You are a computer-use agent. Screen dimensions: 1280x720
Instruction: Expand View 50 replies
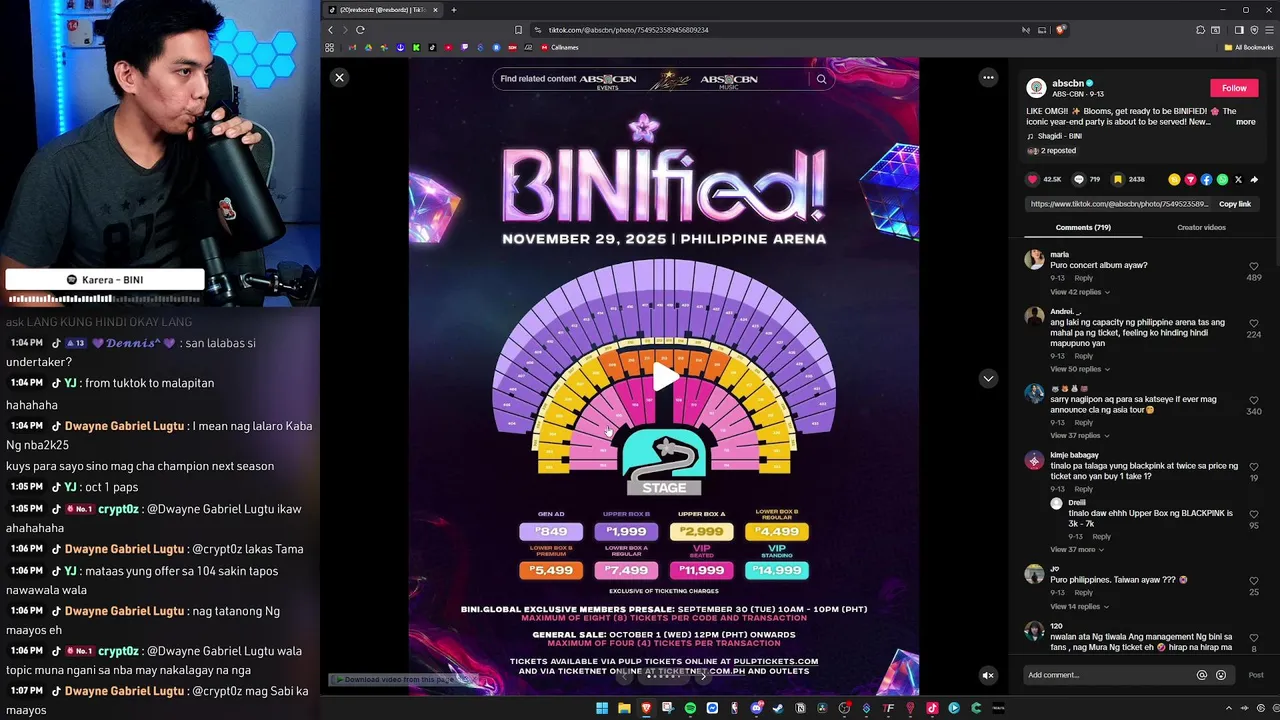[1080, 369]
